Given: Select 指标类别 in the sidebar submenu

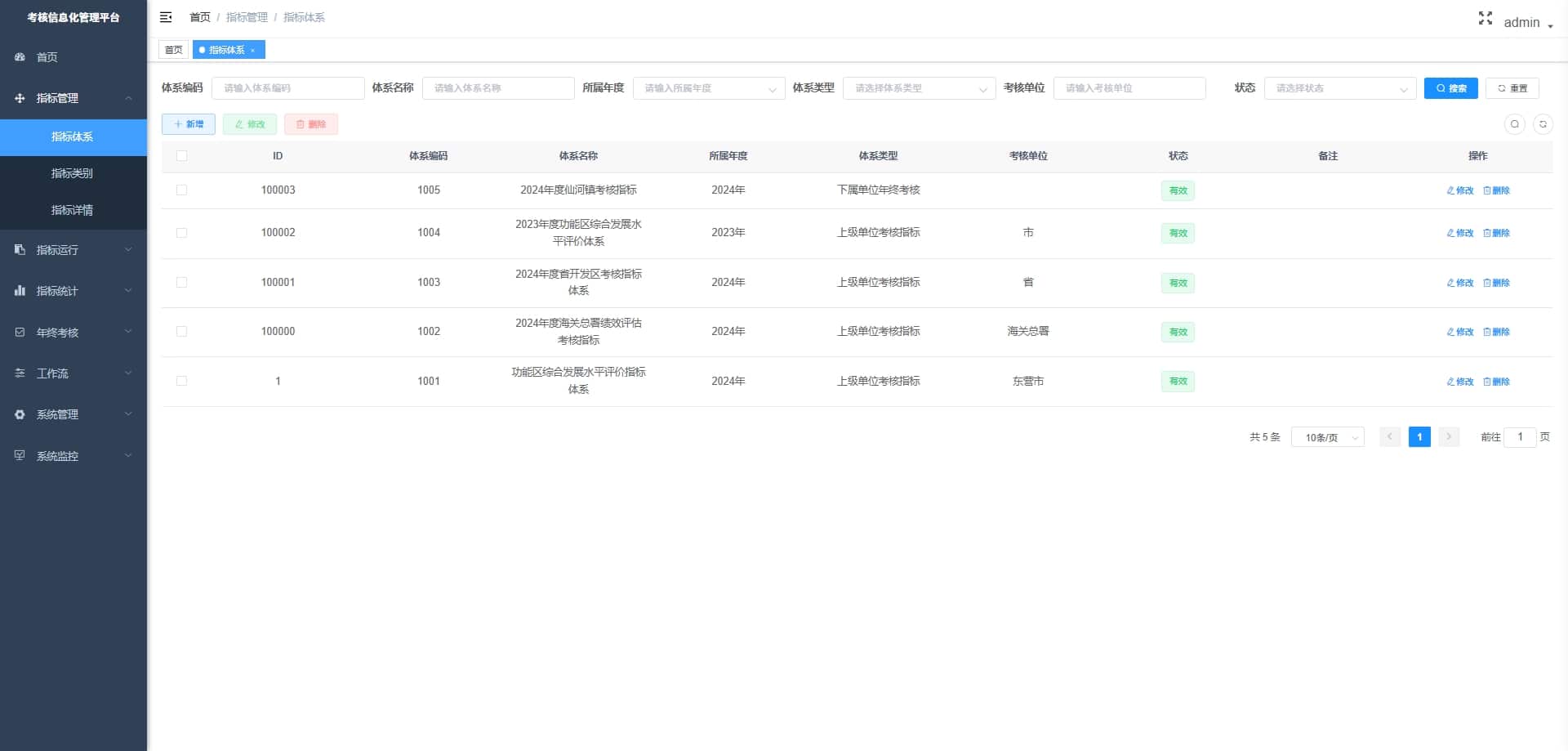Looking at the screenshot, I should (x=73, y=174).
